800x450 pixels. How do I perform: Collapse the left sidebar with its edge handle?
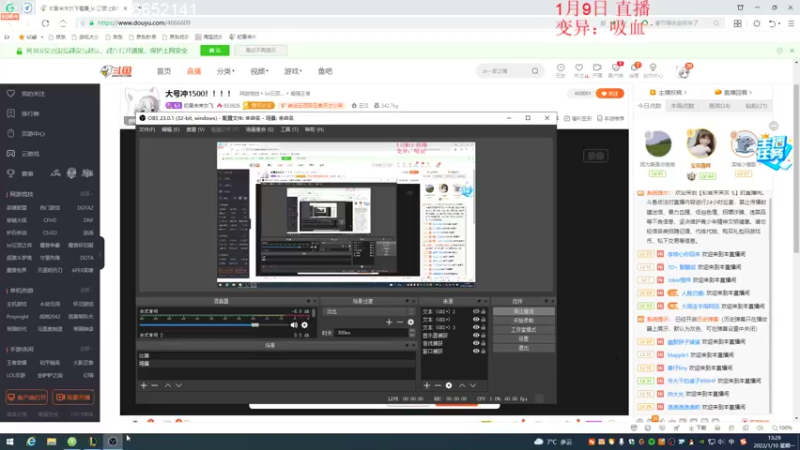tap(101, 254)
